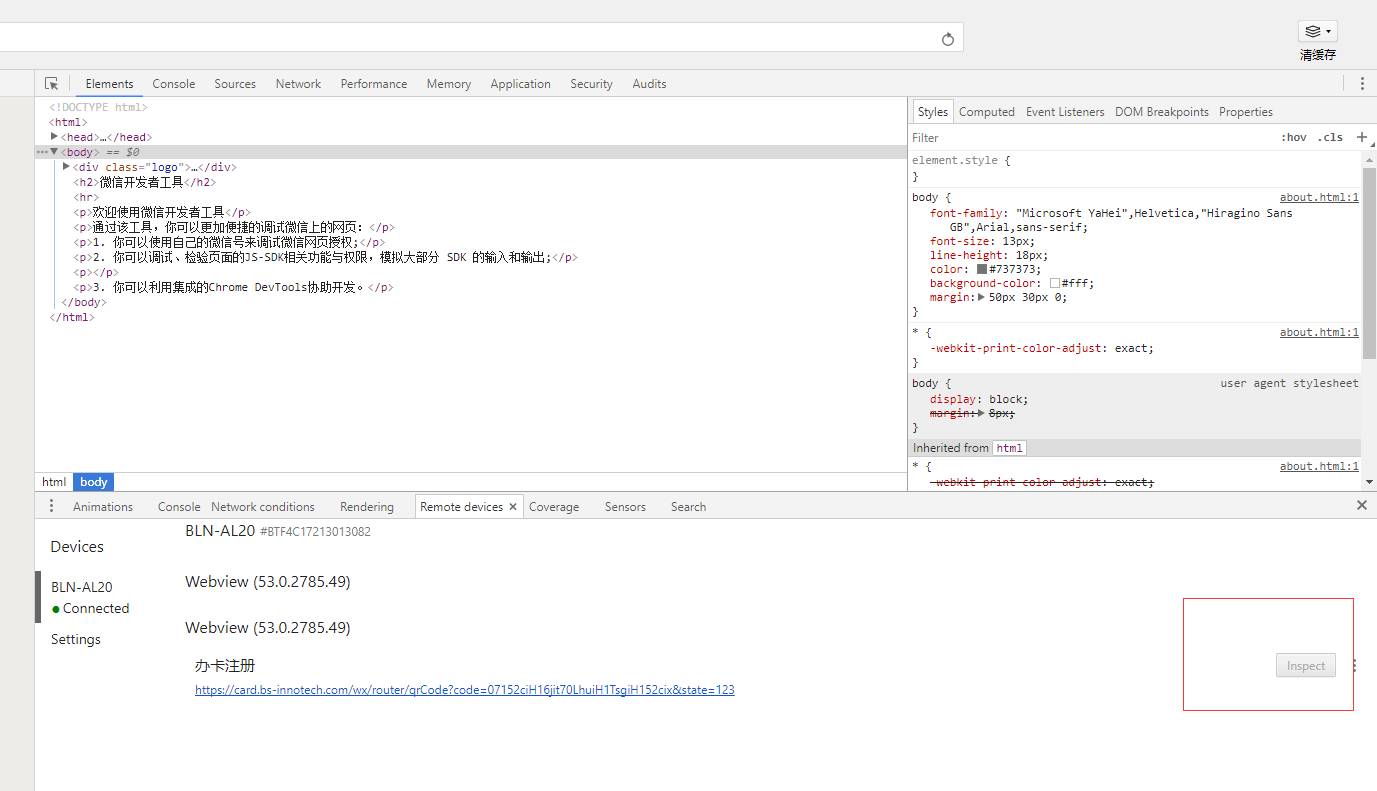Open the Computed styles tab

click(x=986, y=112)
